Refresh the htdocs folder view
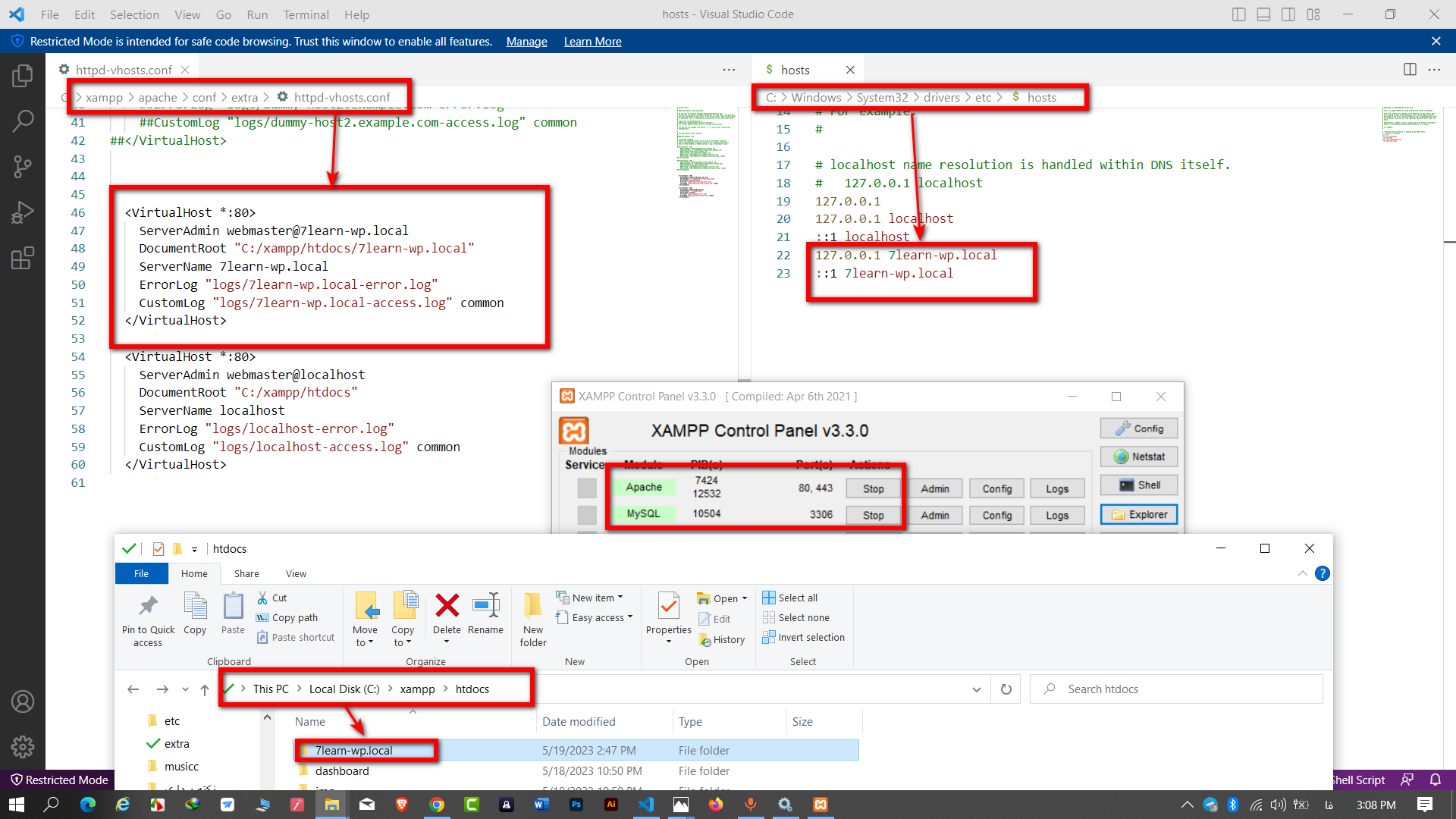1456x819 pixels. click(1006, 689)
